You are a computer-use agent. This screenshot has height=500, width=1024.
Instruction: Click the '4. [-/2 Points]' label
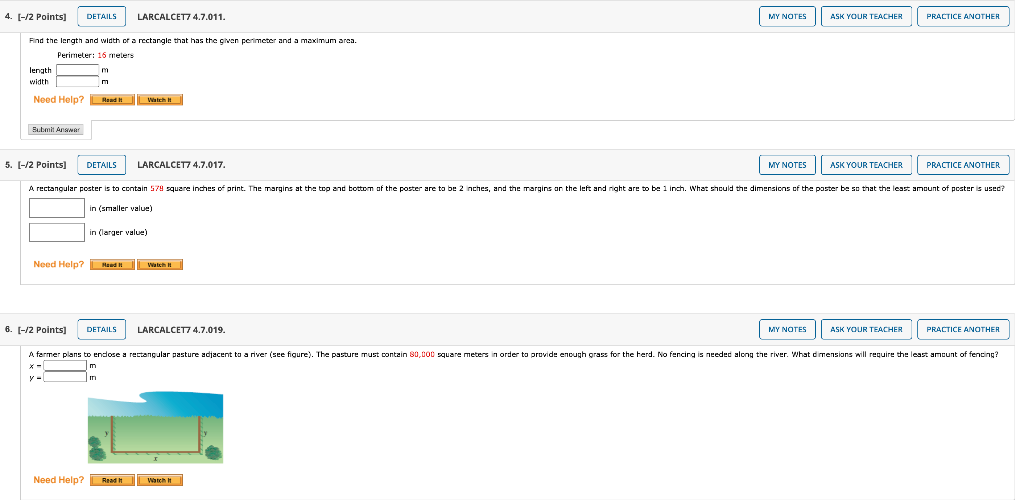click(36, 16)
